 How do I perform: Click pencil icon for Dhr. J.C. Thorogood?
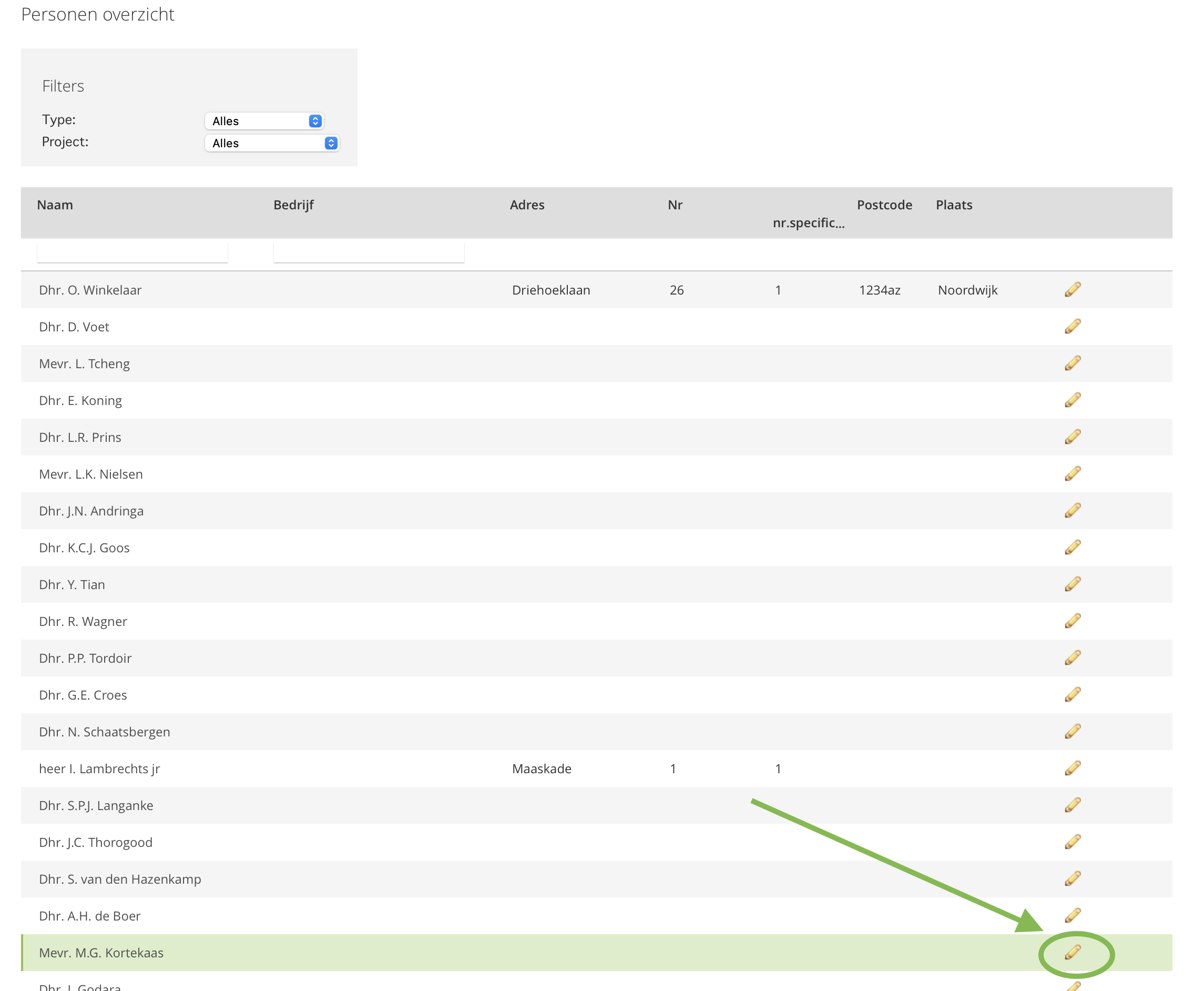coord(1072,842)
